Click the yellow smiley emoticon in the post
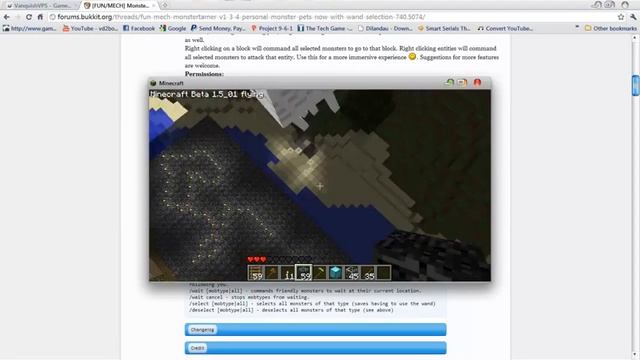 tap(413, 57)
